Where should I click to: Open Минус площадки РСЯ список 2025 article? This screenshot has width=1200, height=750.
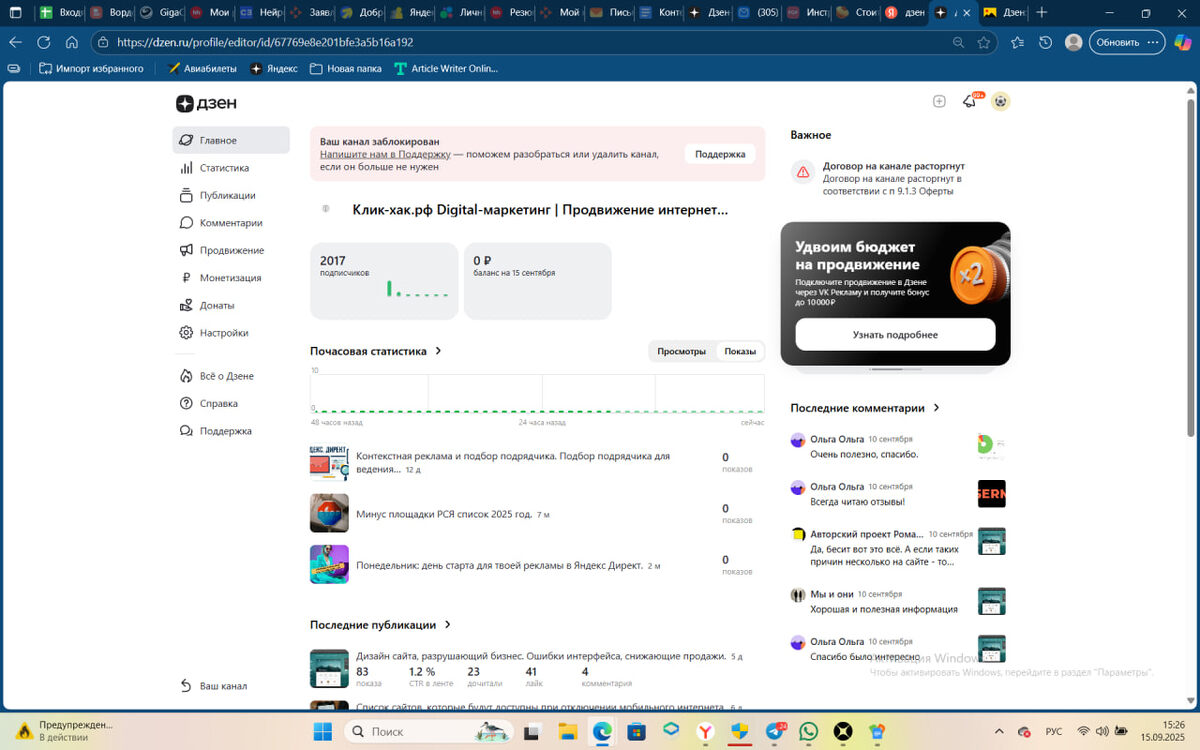pos(444,514)
